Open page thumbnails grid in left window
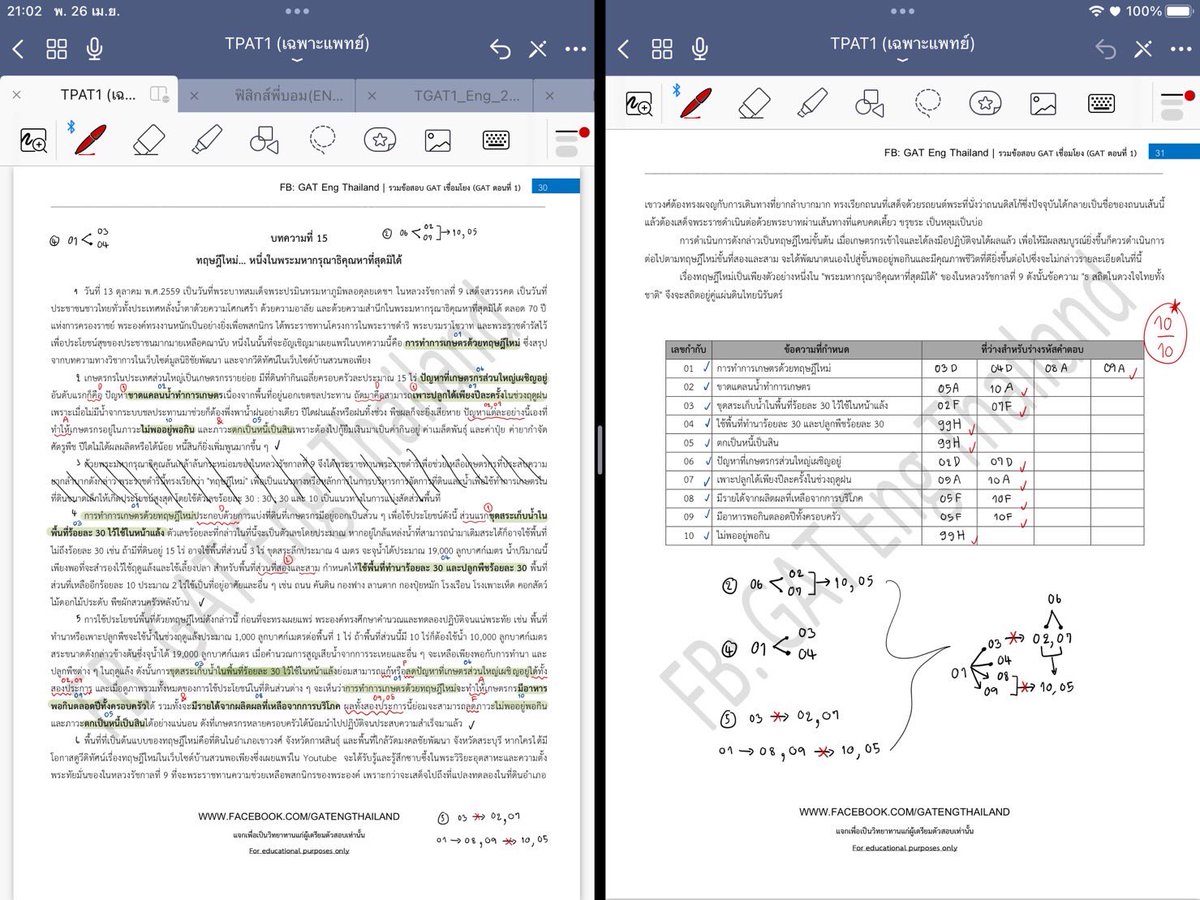This screenshot has height=900, width=1200. point(56,49)
